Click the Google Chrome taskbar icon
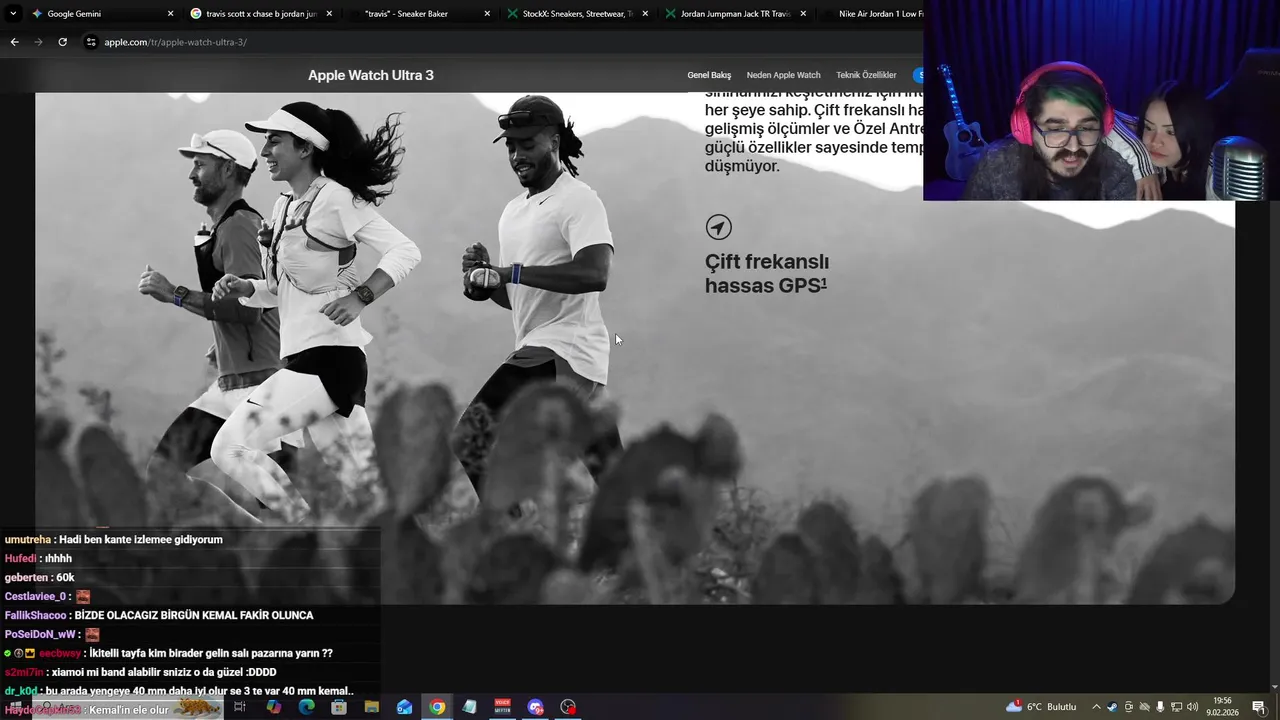The width and height of the screenshot is (1280, 720). pos(437,707)
